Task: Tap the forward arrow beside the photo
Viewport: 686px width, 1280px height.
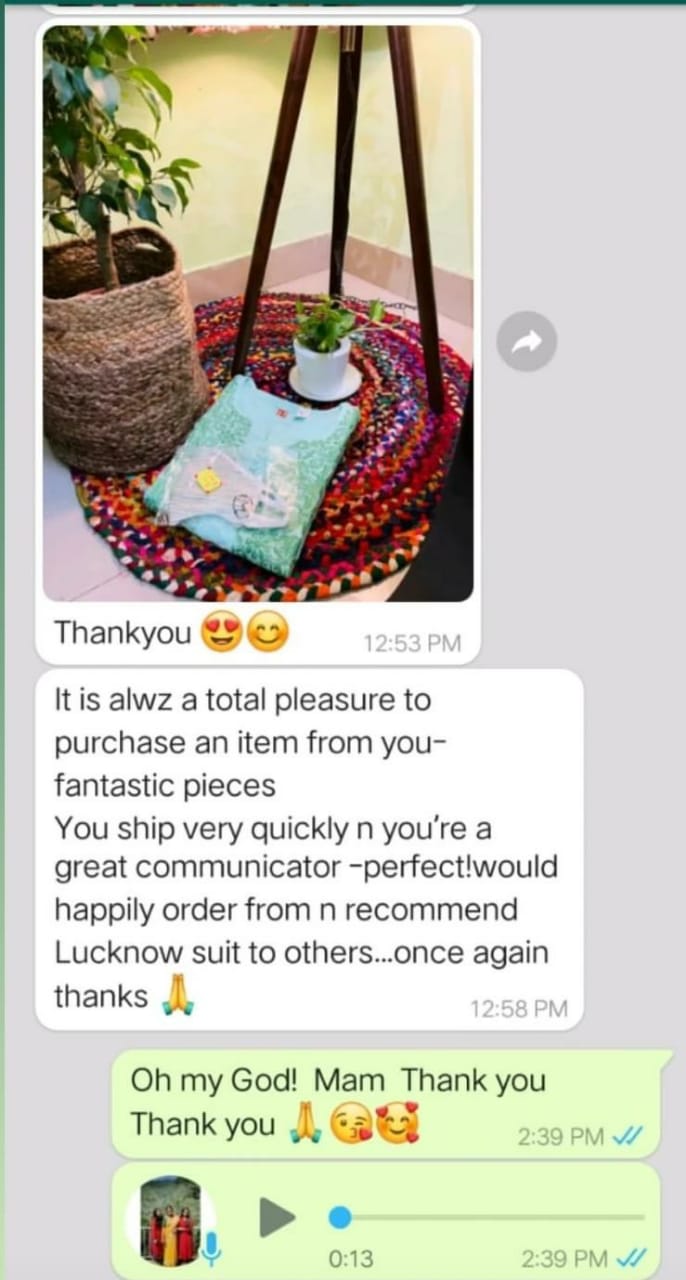Action: pos(526,342)
